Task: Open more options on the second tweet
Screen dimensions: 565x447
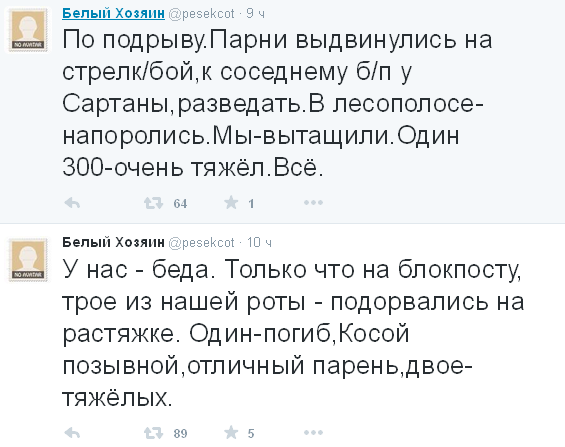Action: point(313,433)
